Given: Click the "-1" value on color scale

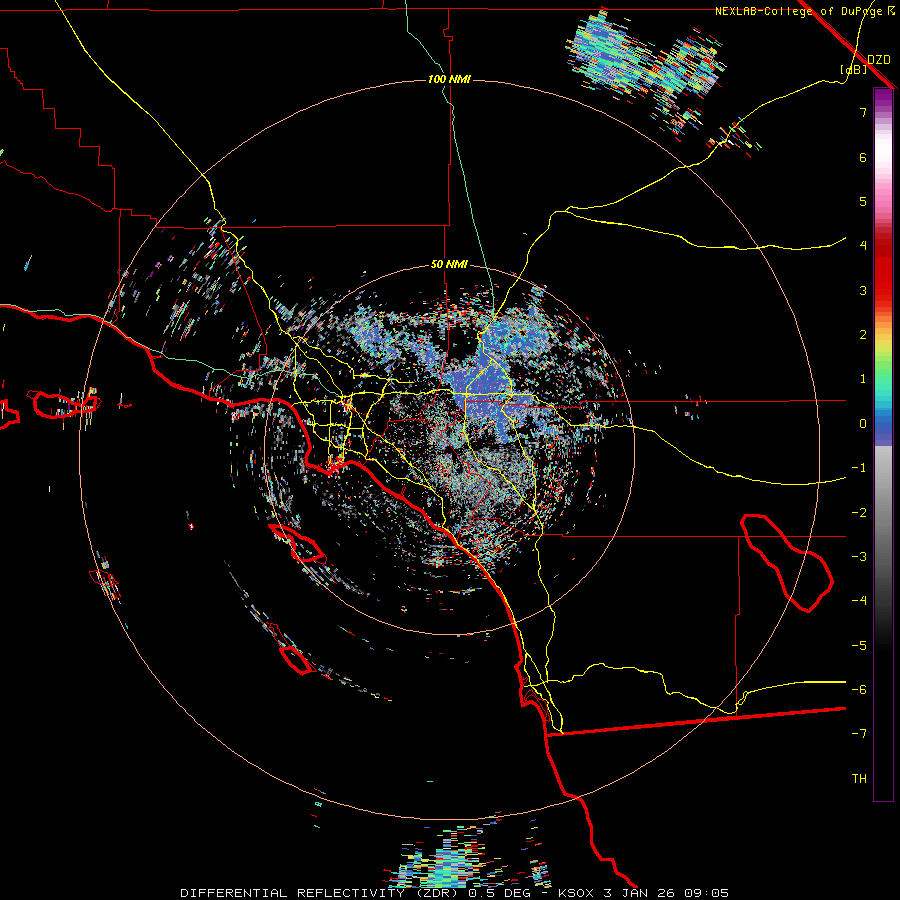Looking at the screenshot, I should [859, 468].
